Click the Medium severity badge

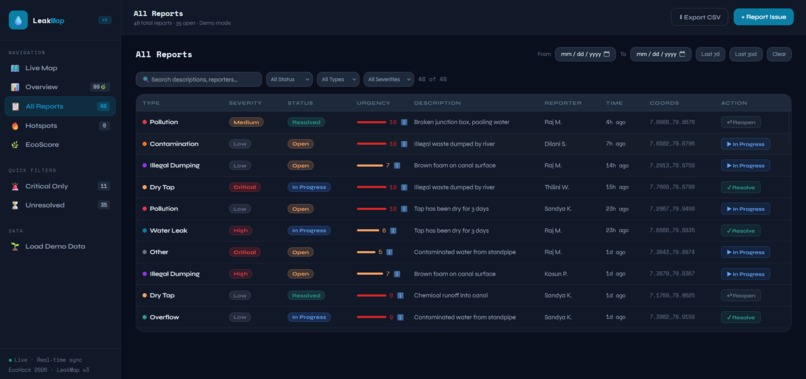tap(246, 122)
